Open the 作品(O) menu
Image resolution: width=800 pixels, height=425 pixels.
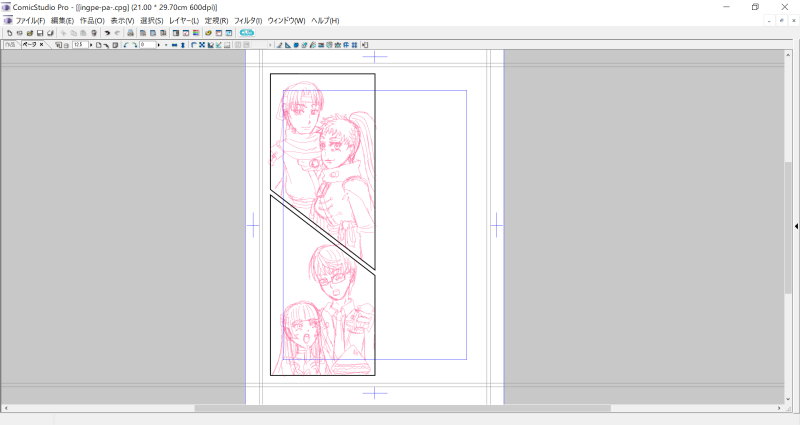click(x=92, y=20)
